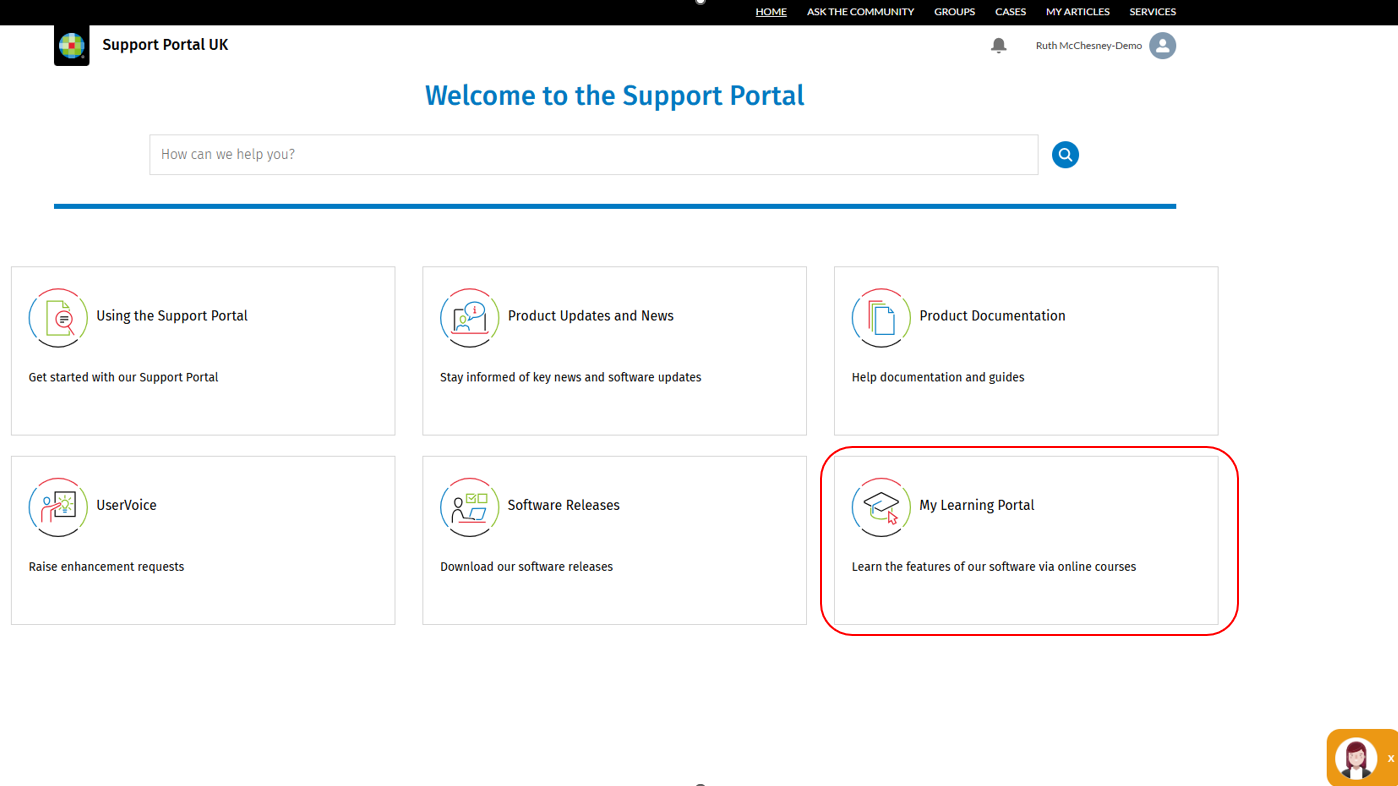This screenshot has width=1398, height=786.
Task: Go to the HOME menu item
Action: [x=771, y=12]
